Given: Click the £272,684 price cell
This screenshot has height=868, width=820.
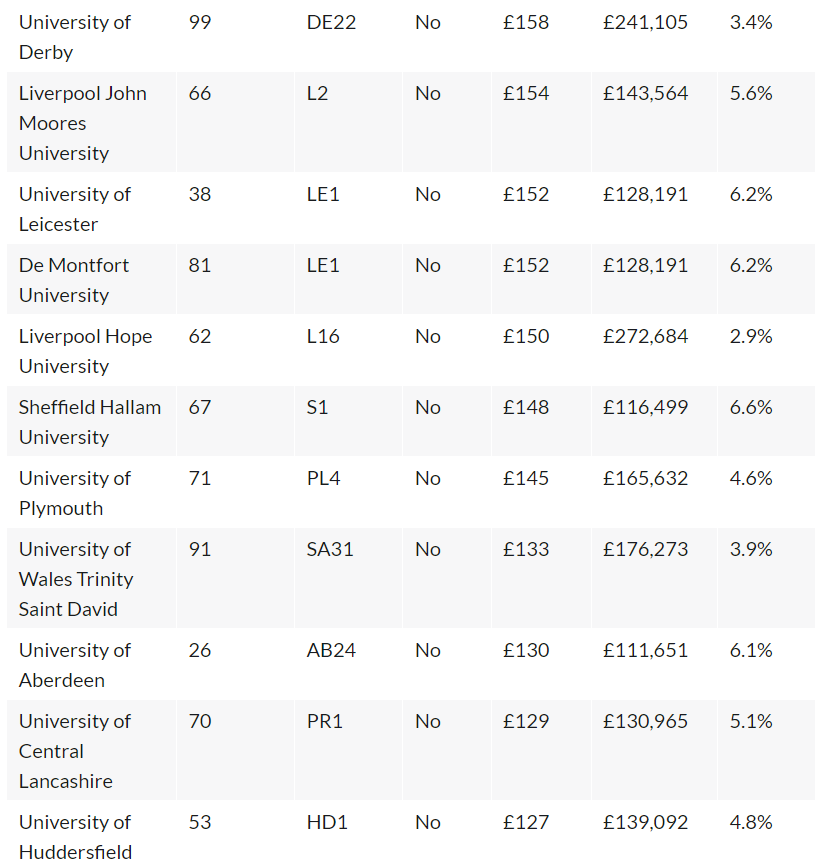Looking at the screenshot, I should (x=654, y=350).
